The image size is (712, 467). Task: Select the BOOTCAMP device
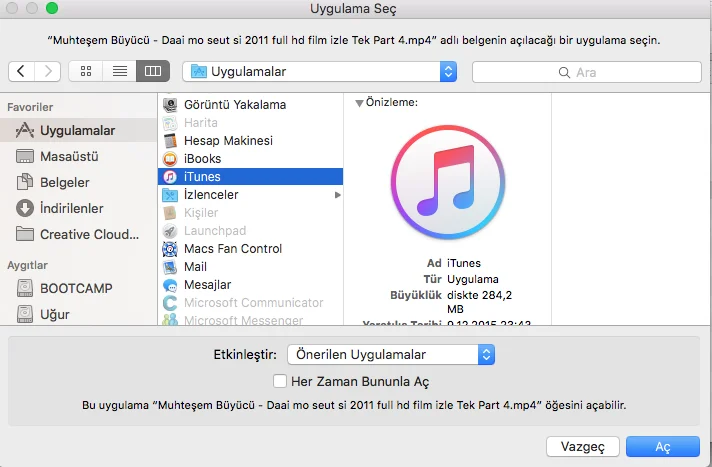coord(78,288)
